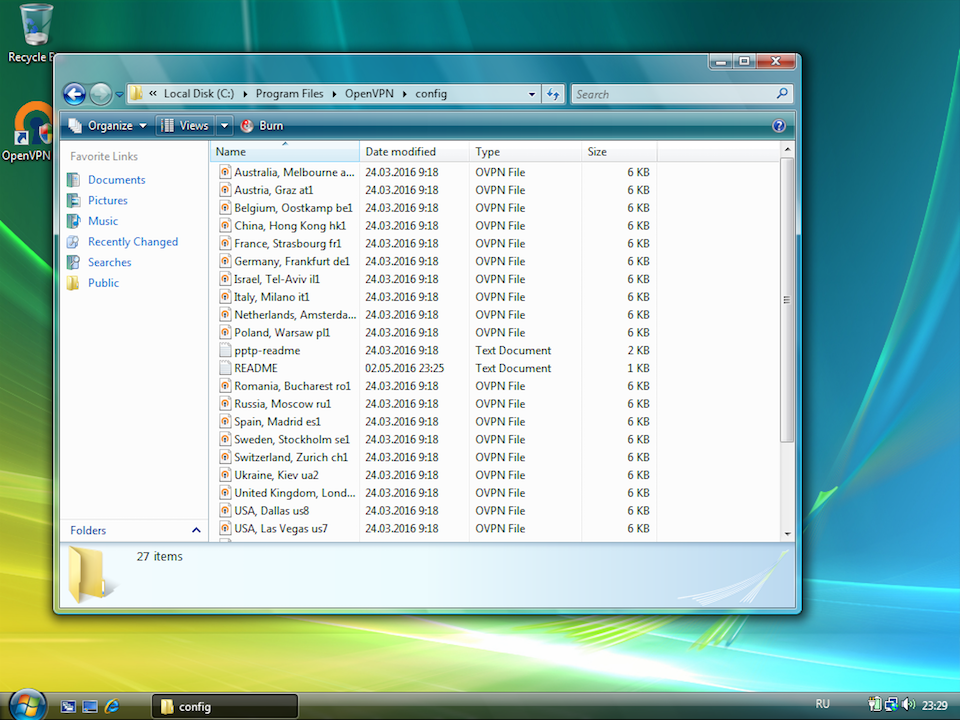Select USA, Dallas us8 file name

tap(271, 510)
